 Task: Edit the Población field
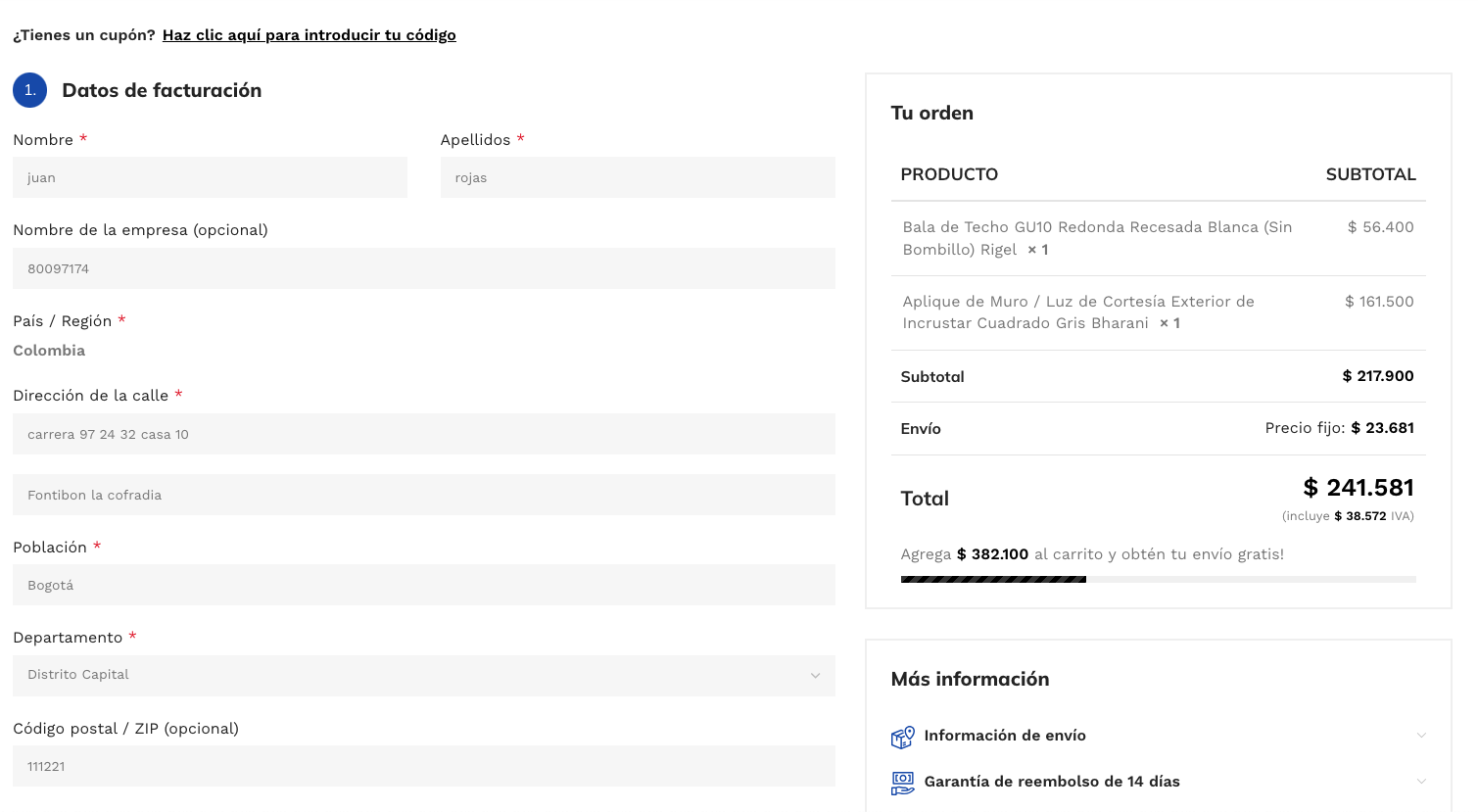click(x=423, y=585)
